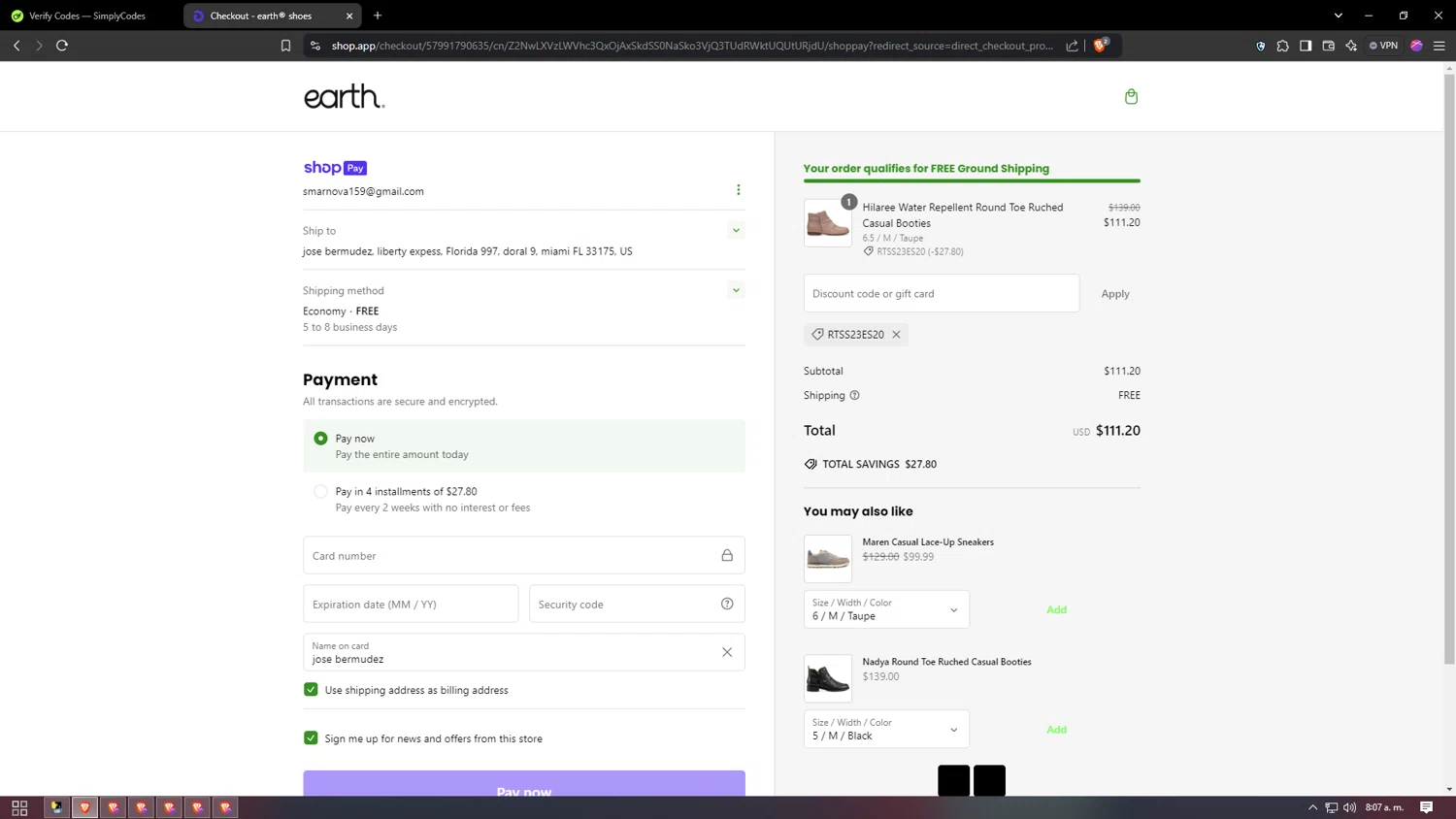Share this page via address bar icon

(x=1072, y=46)
